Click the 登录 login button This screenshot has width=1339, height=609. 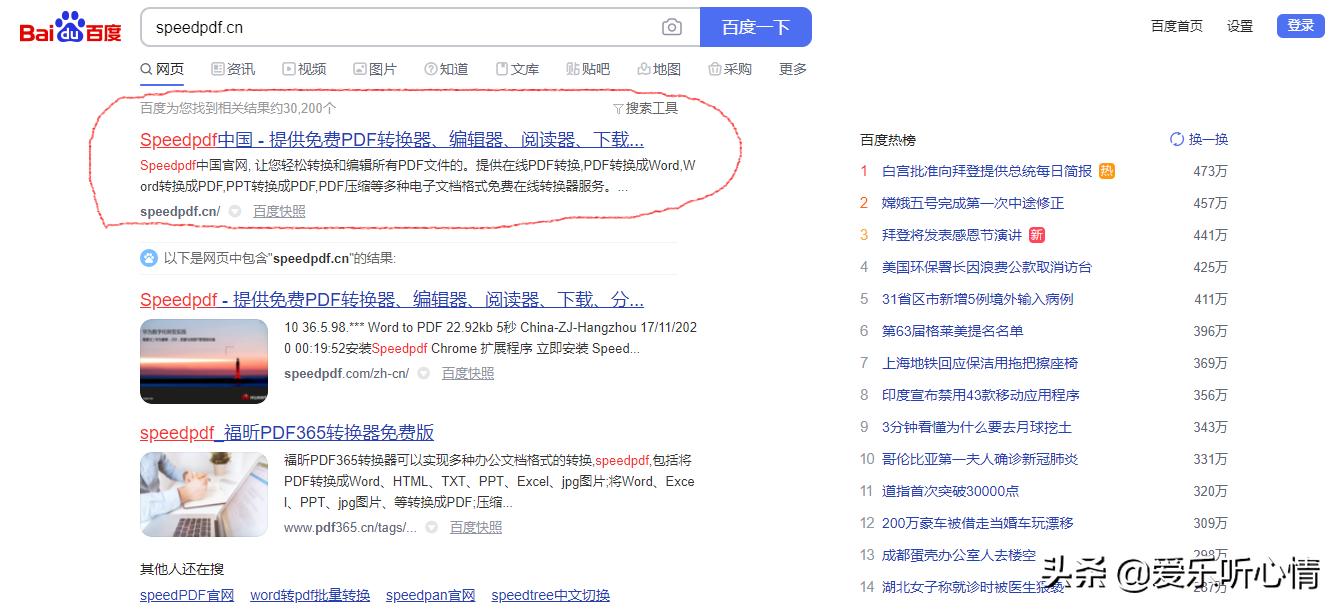pos(1300,25)
